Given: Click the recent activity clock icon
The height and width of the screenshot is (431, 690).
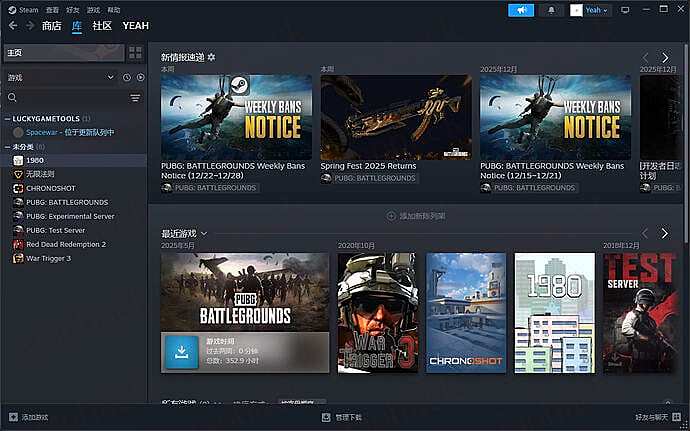Looking at the screenshot, I should coord(127,77).
